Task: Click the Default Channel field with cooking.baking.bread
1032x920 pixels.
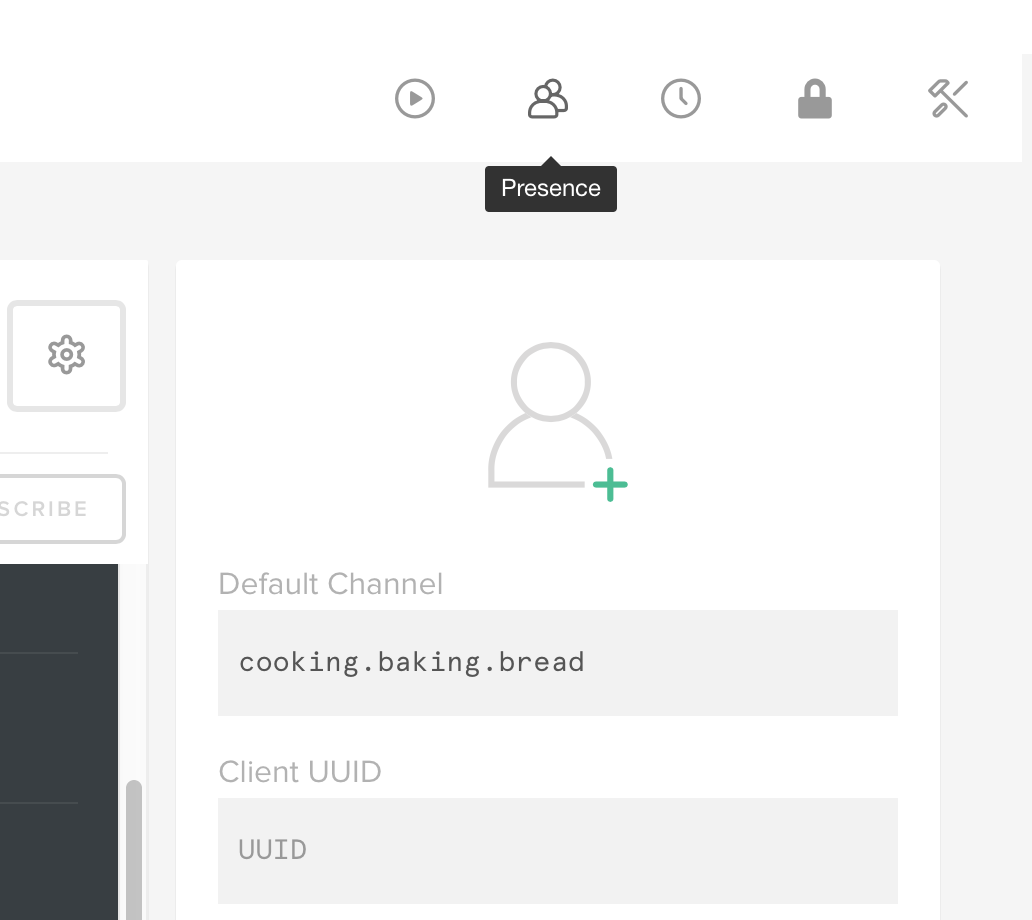Action: point(557,662)
